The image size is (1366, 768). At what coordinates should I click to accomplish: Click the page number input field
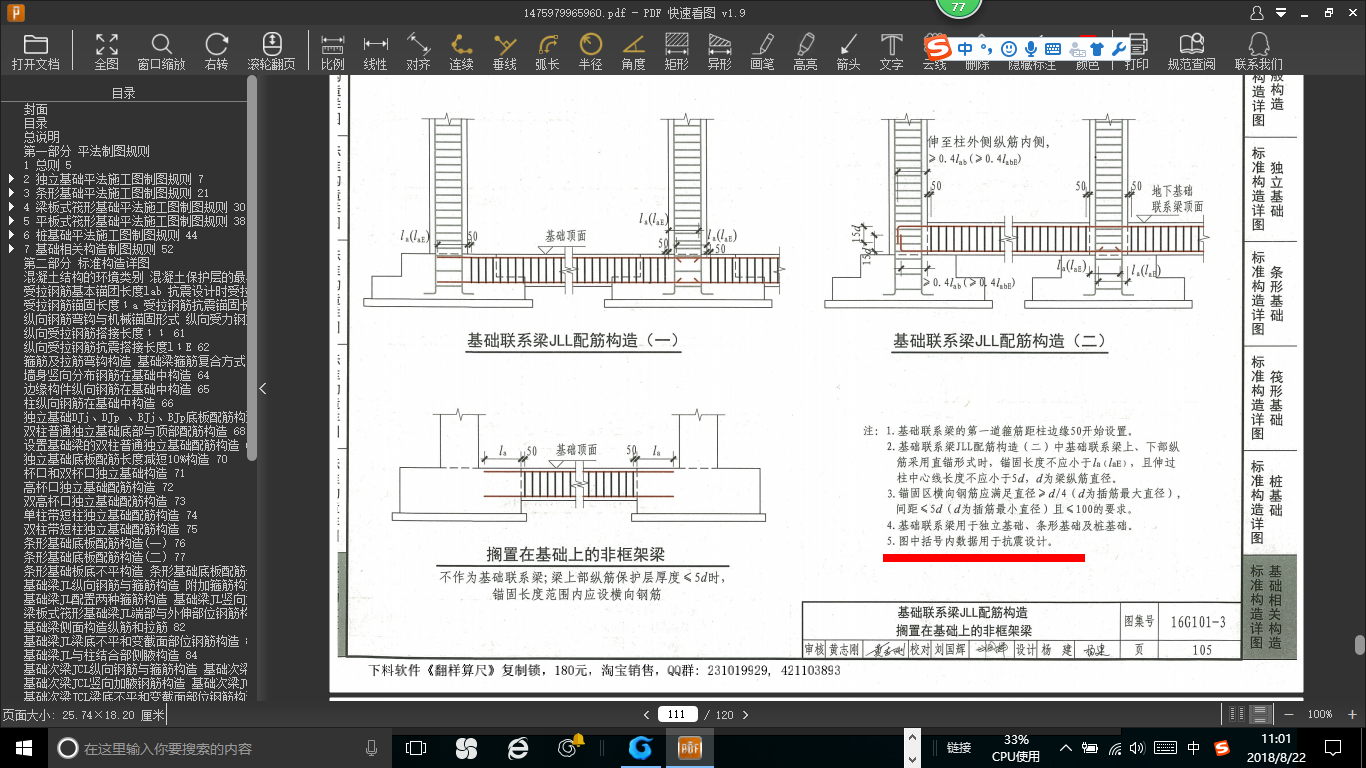[x=677, y=714]
